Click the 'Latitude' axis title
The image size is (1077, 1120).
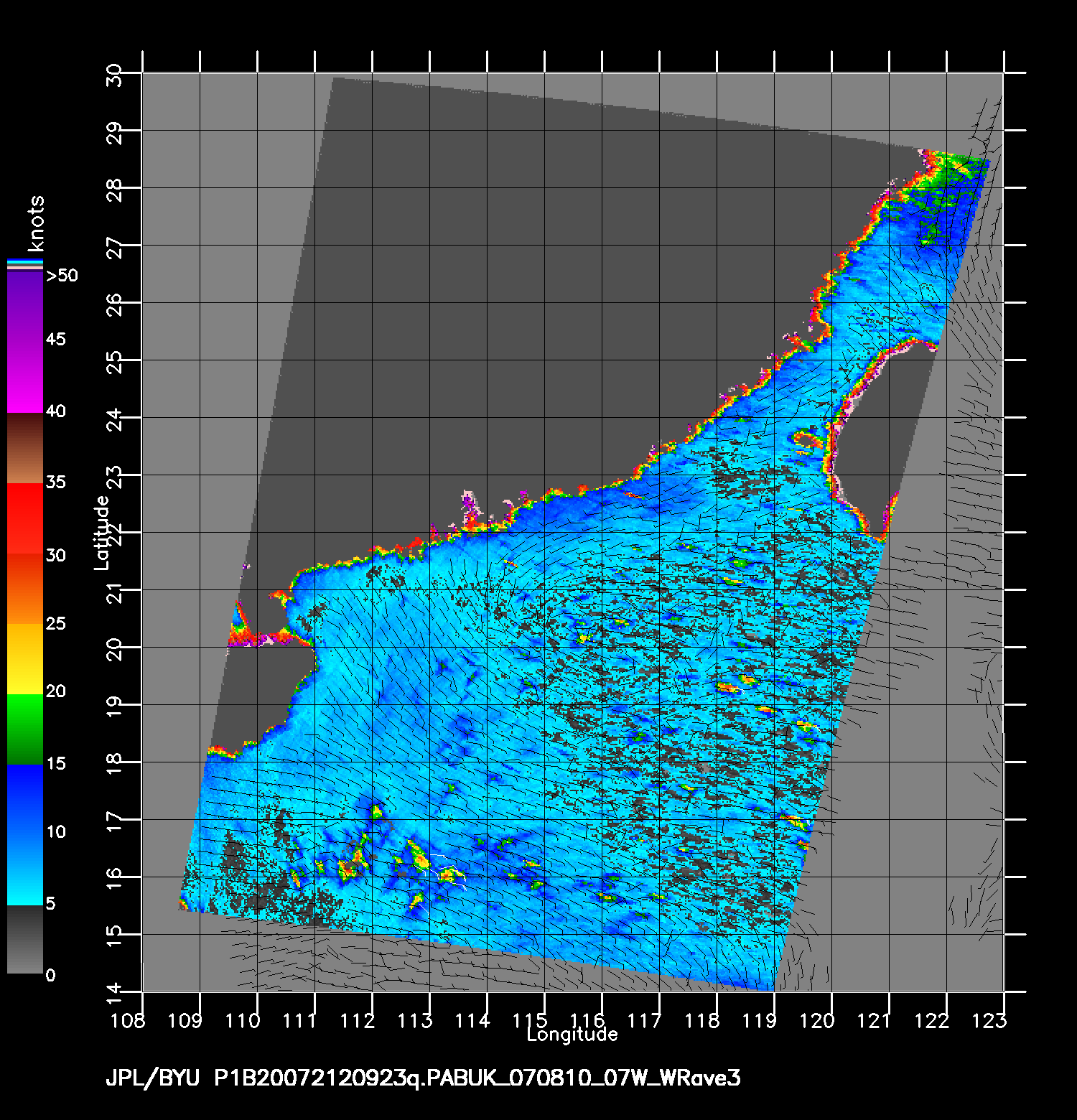pyautogui.click(x=102, y=533)
